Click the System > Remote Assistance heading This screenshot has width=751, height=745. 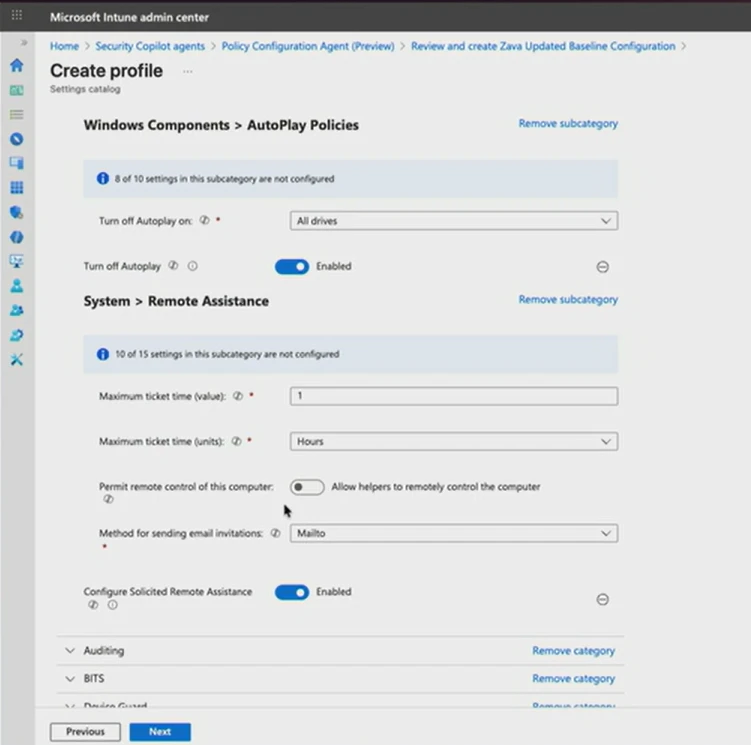(x=176, y=301)
